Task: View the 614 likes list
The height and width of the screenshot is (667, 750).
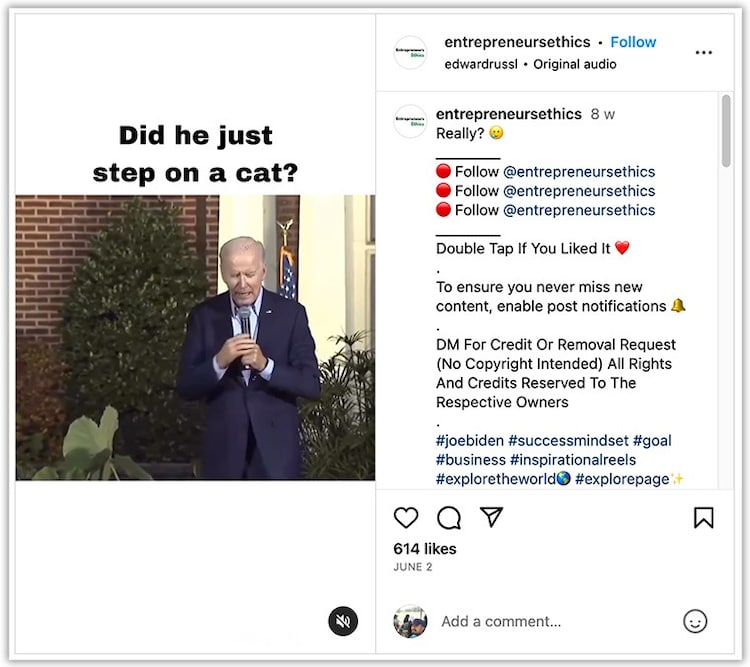Action: 425,548
